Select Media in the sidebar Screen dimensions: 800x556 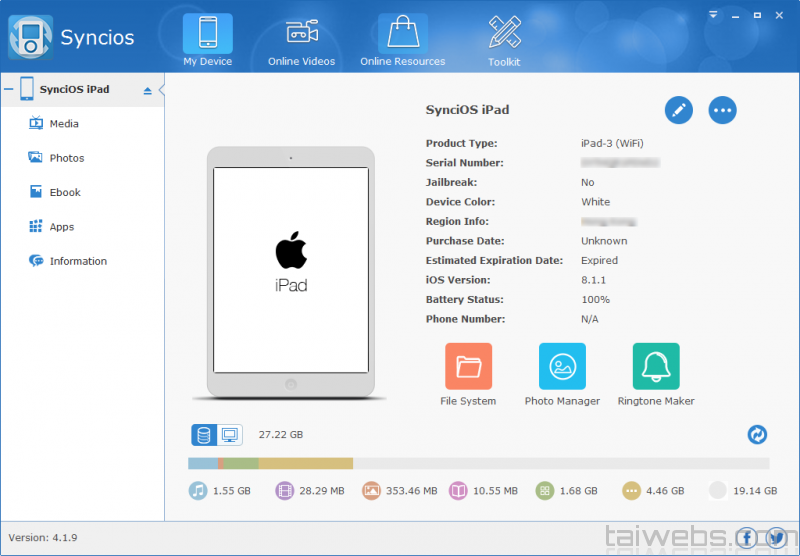tap(64, 124)
